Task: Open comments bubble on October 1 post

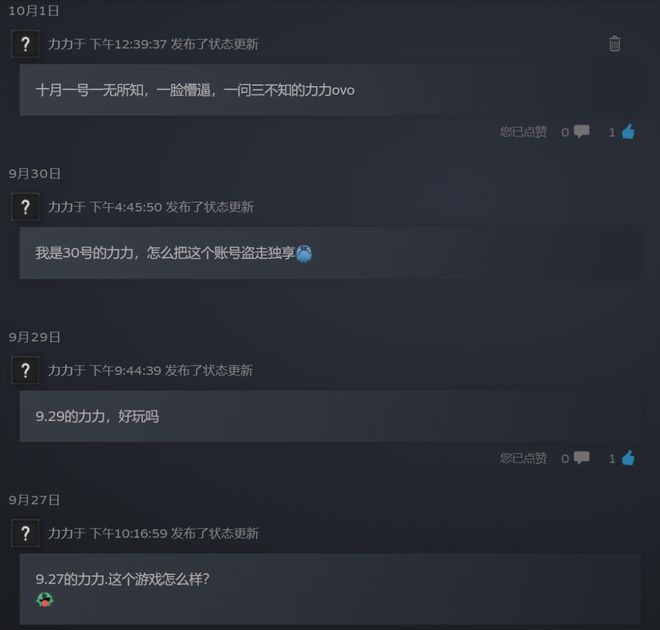Action: pyautogui.click(x=582, y=132)
